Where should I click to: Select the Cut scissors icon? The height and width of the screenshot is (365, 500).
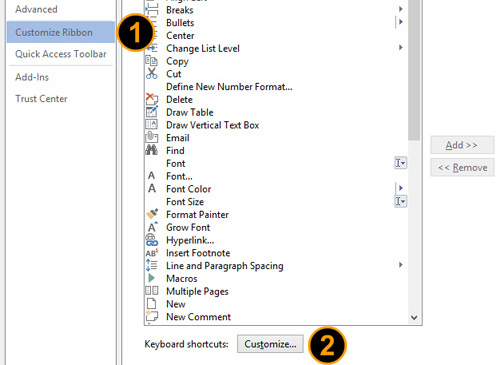[x=152, y=73]
